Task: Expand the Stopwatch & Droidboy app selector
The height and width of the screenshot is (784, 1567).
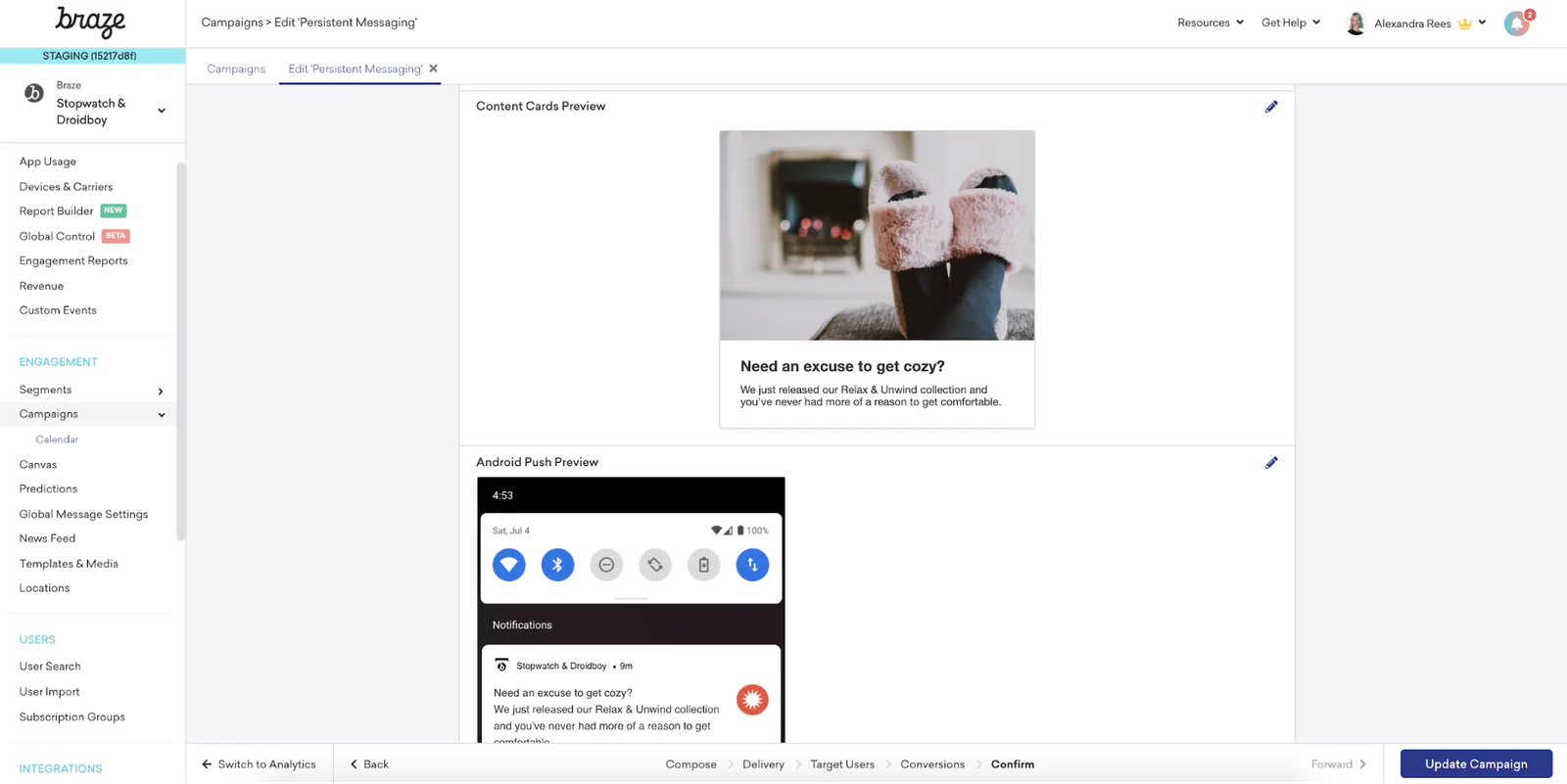Action: (x=162, y=111)
